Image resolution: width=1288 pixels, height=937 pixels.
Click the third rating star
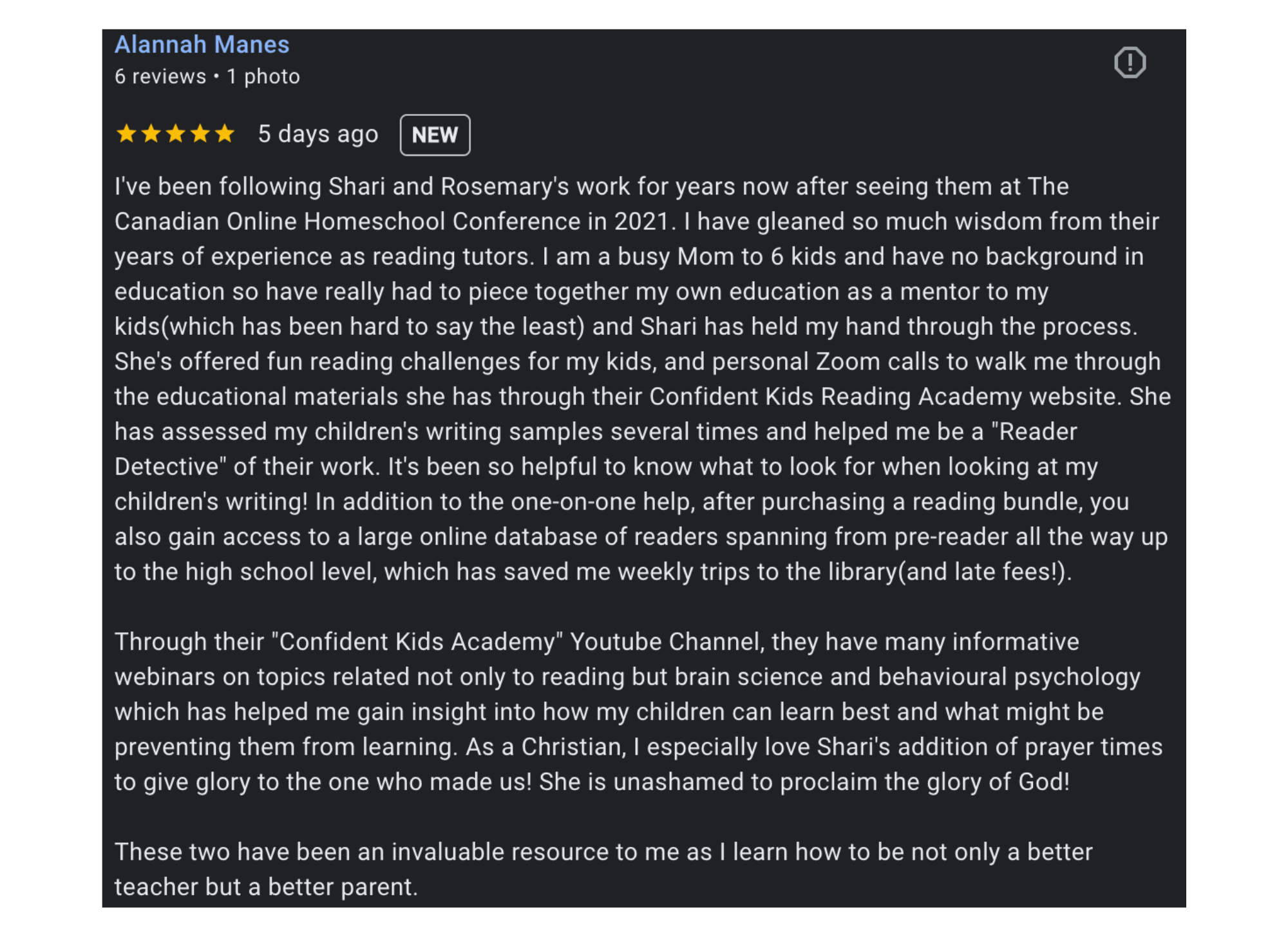175,134
